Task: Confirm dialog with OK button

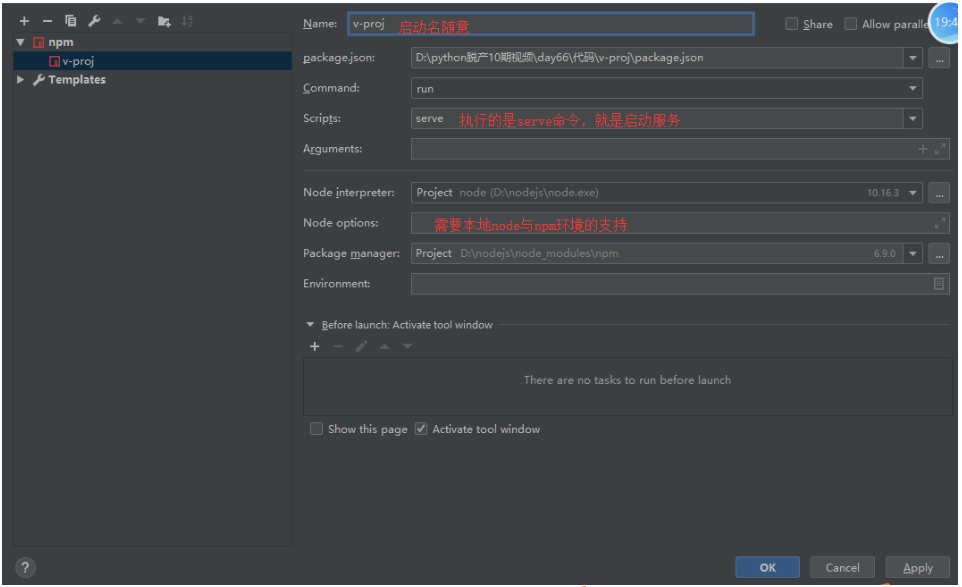Action: pos(768,567)
